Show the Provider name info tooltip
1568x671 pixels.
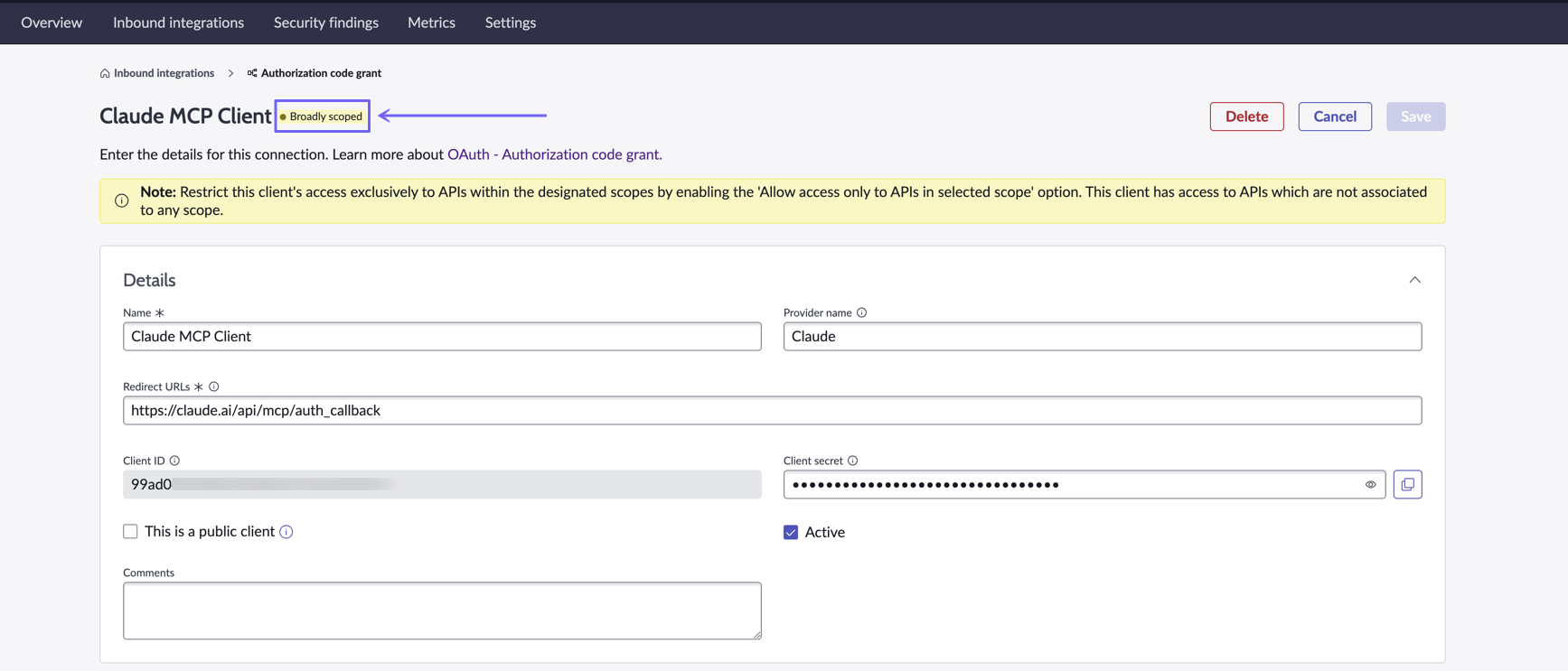click(x=862, y=312)
